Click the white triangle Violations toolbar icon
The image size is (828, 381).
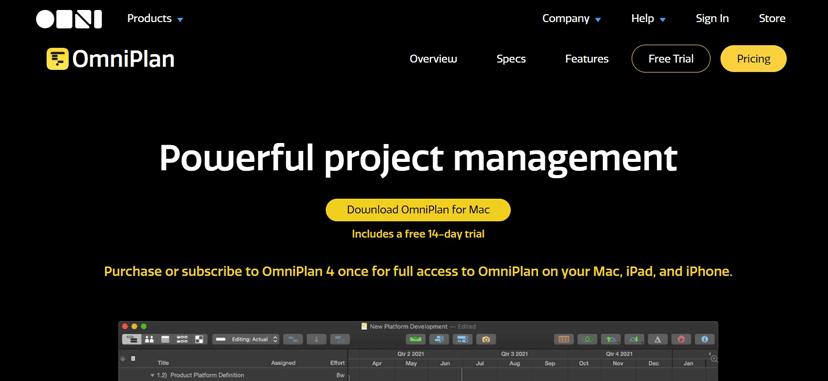(x=658, y=339)
